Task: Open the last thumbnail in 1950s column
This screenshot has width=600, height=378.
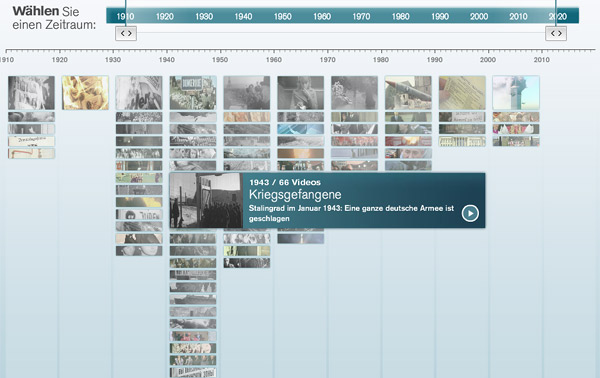Action: point(247,263)
